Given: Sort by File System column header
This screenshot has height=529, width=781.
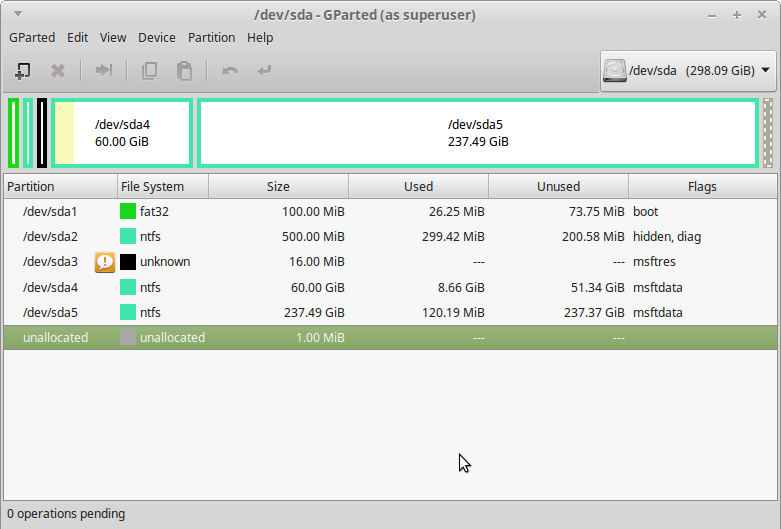Looking at the screenshot, I should 163,186.
